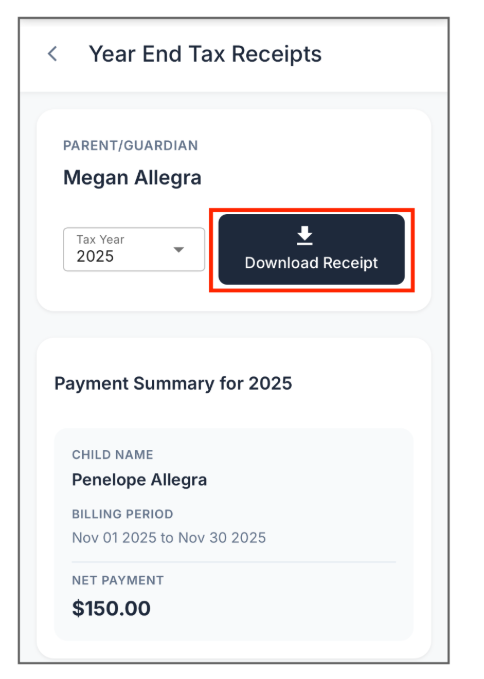Click the Download Receipt text label
The width and height of the screenshot is (484, 679).
click(311, 263)
